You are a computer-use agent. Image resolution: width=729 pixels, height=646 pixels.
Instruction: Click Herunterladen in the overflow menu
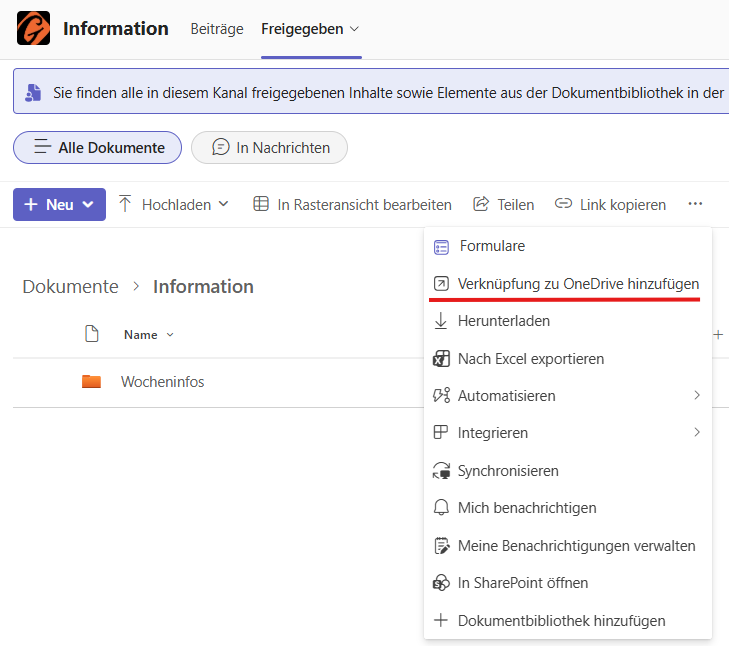click(x=503, y=321)
